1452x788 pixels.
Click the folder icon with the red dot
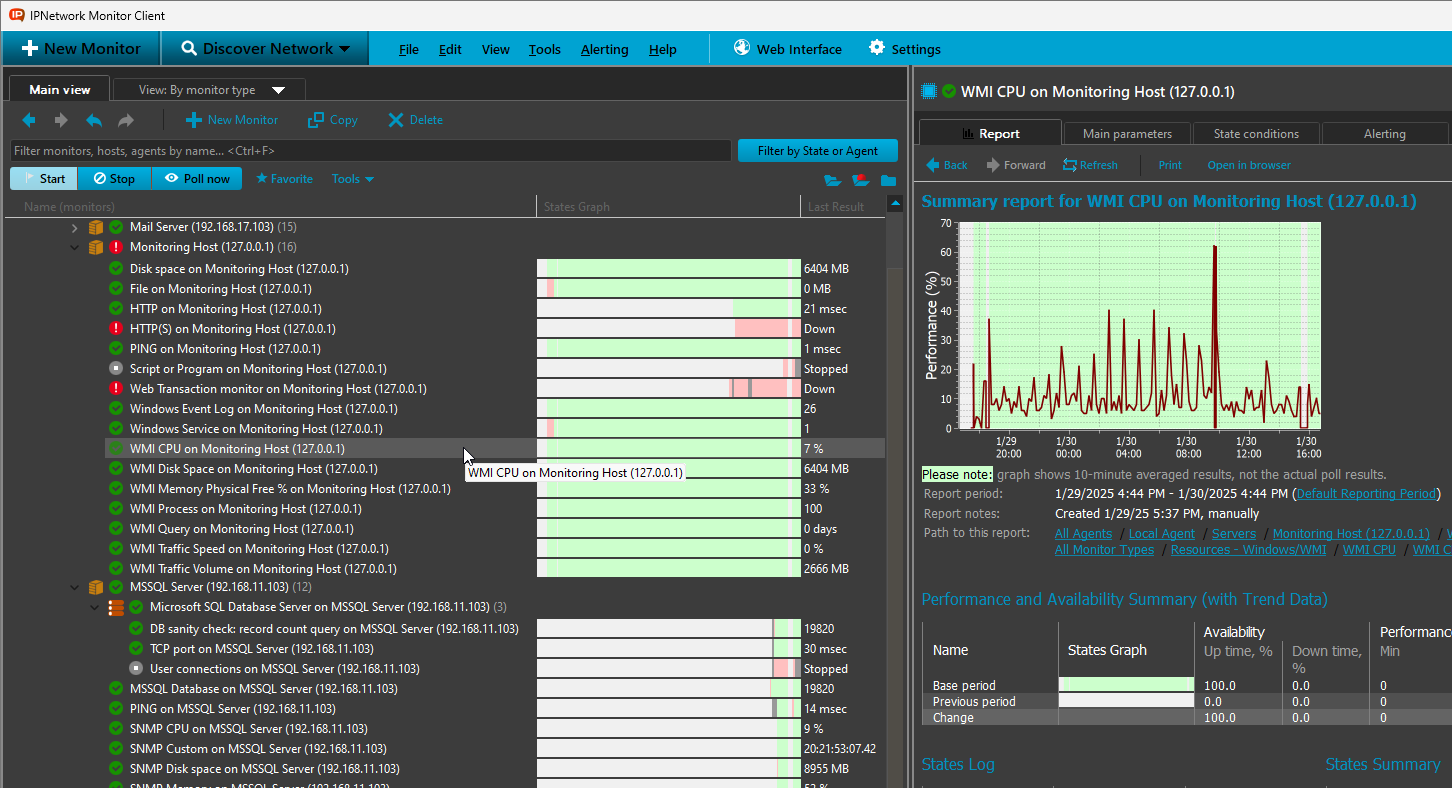pyautogui.click(x=861, y=180)
